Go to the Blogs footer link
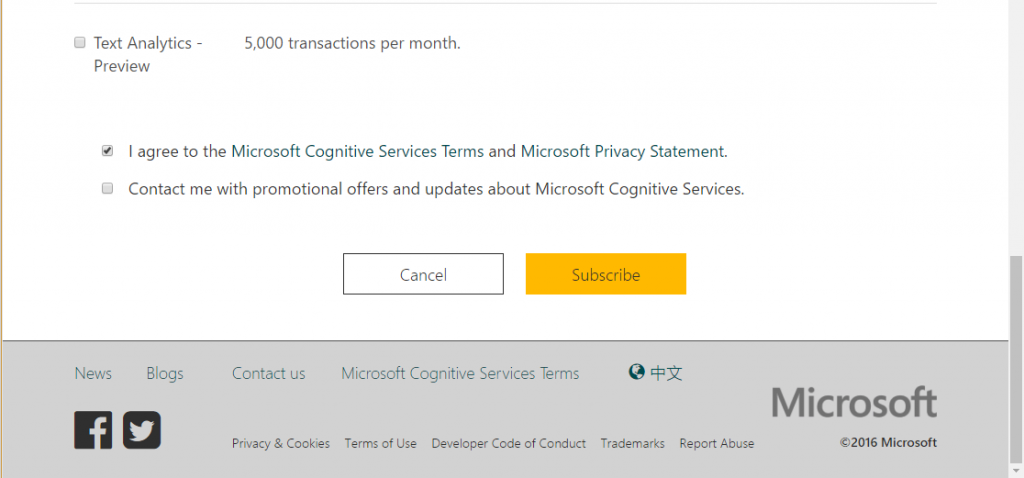Image resolution: width=1024 pixels, height=478 pixels. click(165, 373)
